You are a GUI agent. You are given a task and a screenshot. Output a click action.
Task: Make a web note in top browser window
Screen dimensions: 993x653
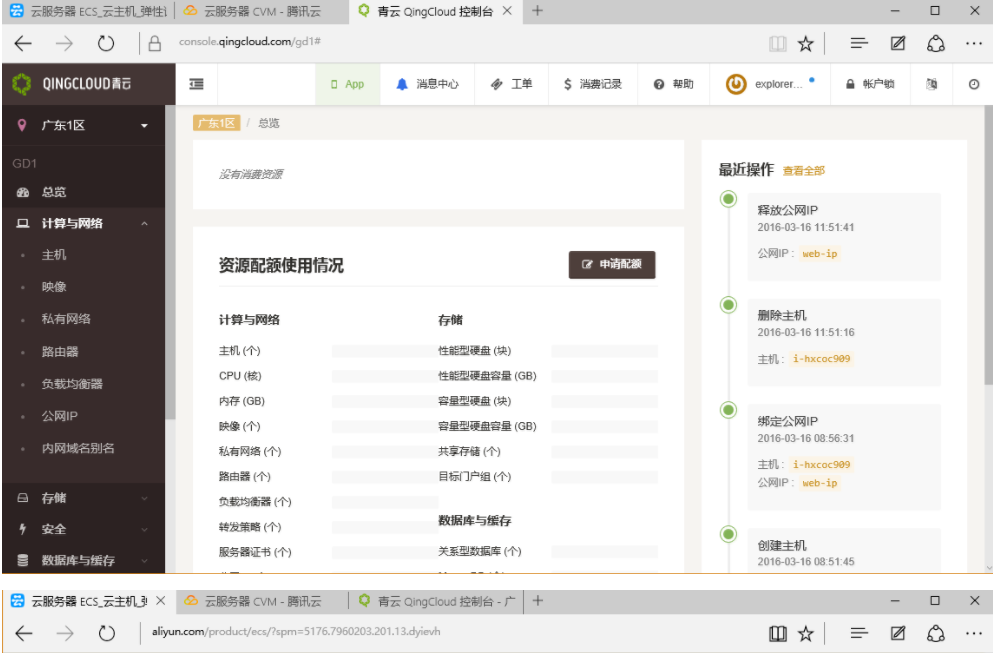(x=897, y=43)
